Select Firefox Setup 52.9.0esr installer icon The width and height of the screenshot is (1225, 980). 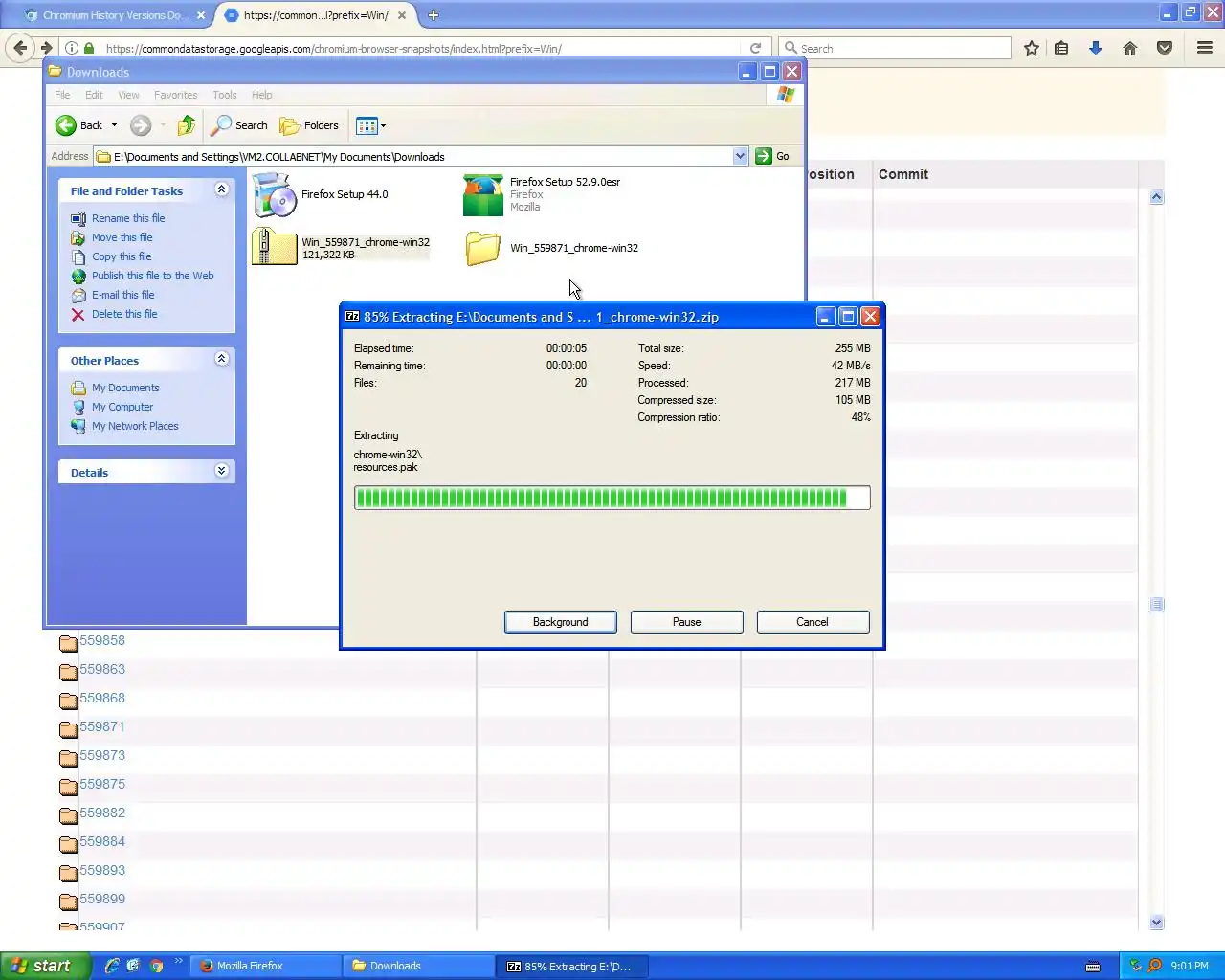pyautogui.click(x=483, y=195)
